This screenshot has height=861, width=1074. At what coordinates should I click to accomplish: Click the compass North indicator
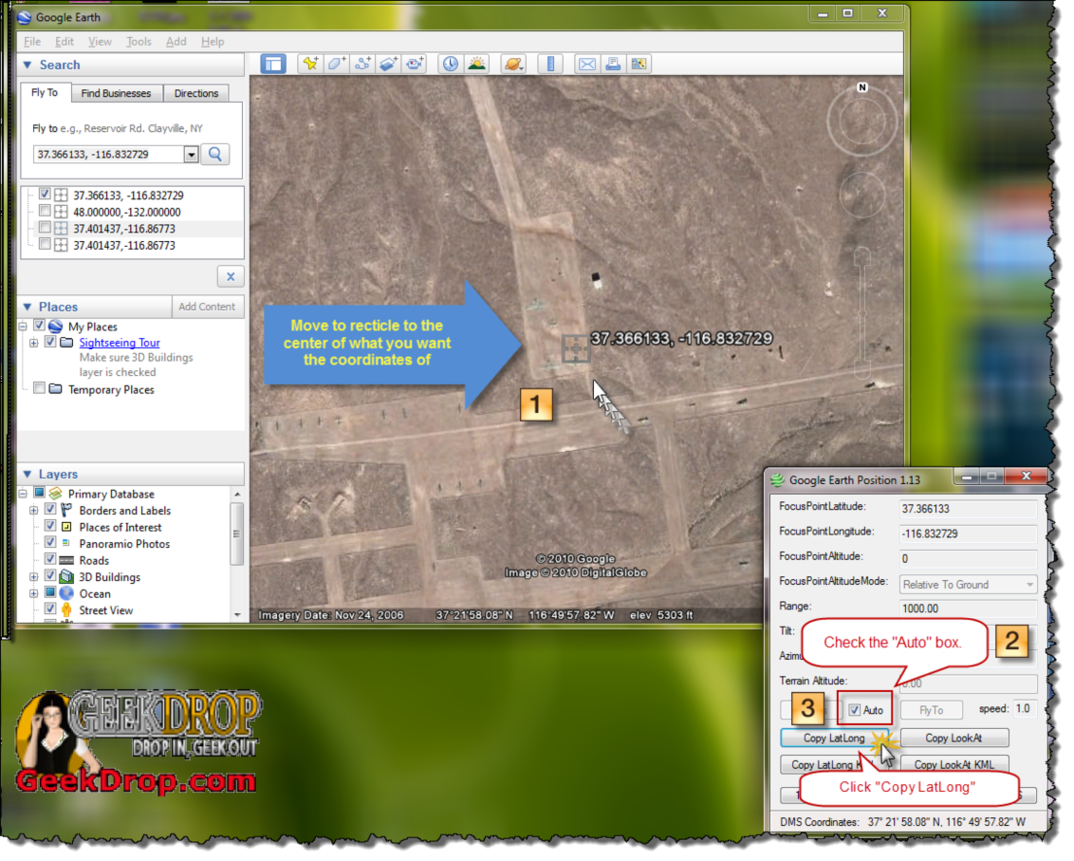[x=862, y=87]
